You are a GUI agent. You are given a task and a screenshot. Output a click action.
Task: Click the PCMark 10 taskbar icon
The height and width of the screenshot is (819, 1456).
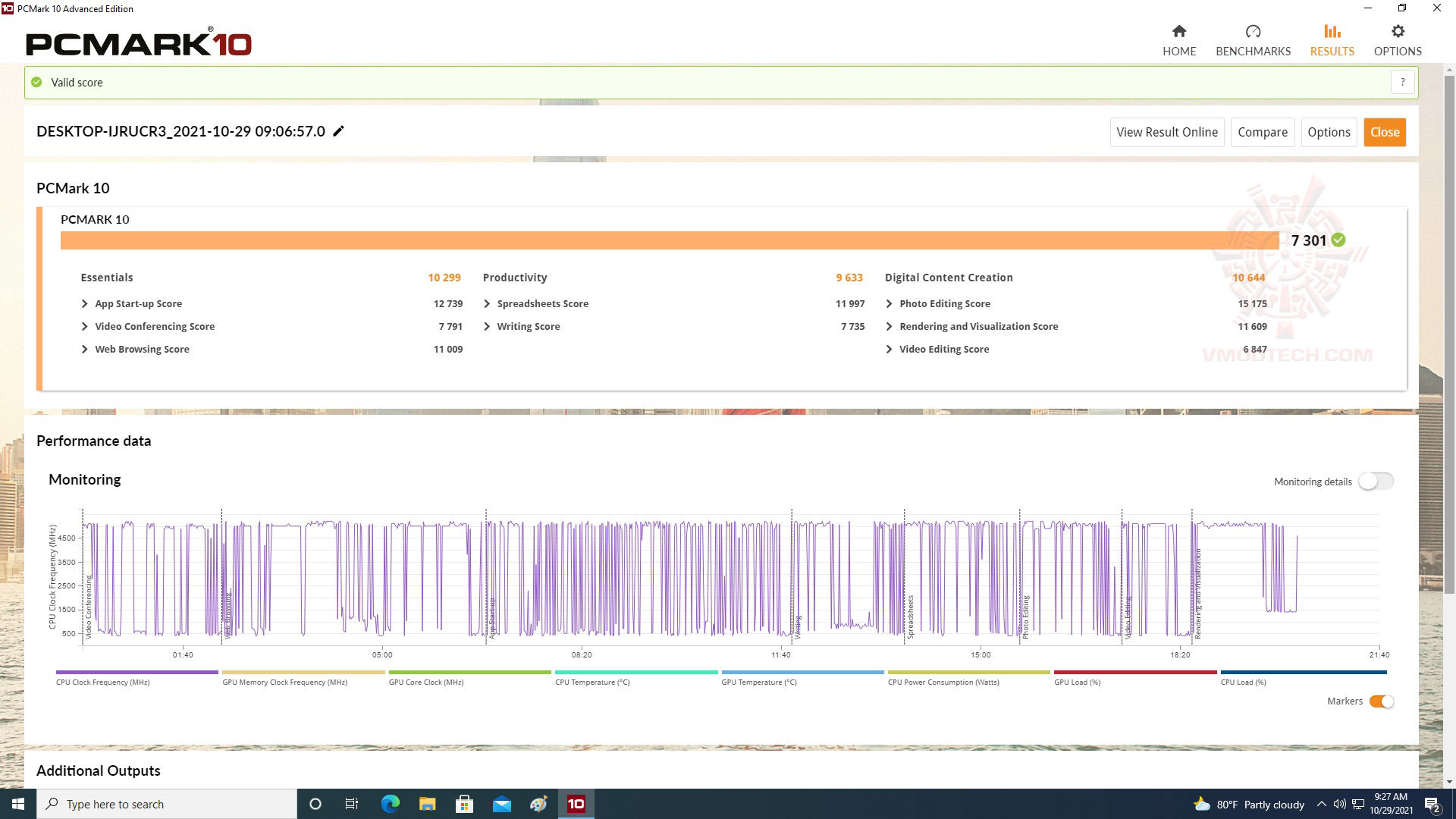tap(576, 804)
